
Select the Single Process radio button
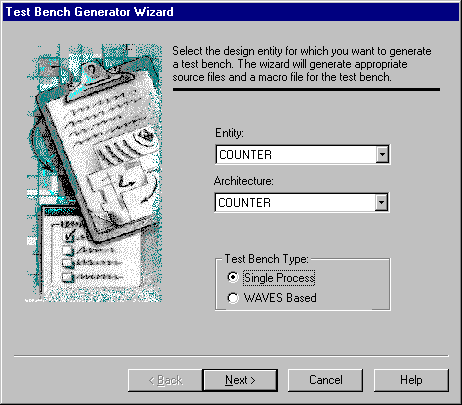[x=233, y=277]
